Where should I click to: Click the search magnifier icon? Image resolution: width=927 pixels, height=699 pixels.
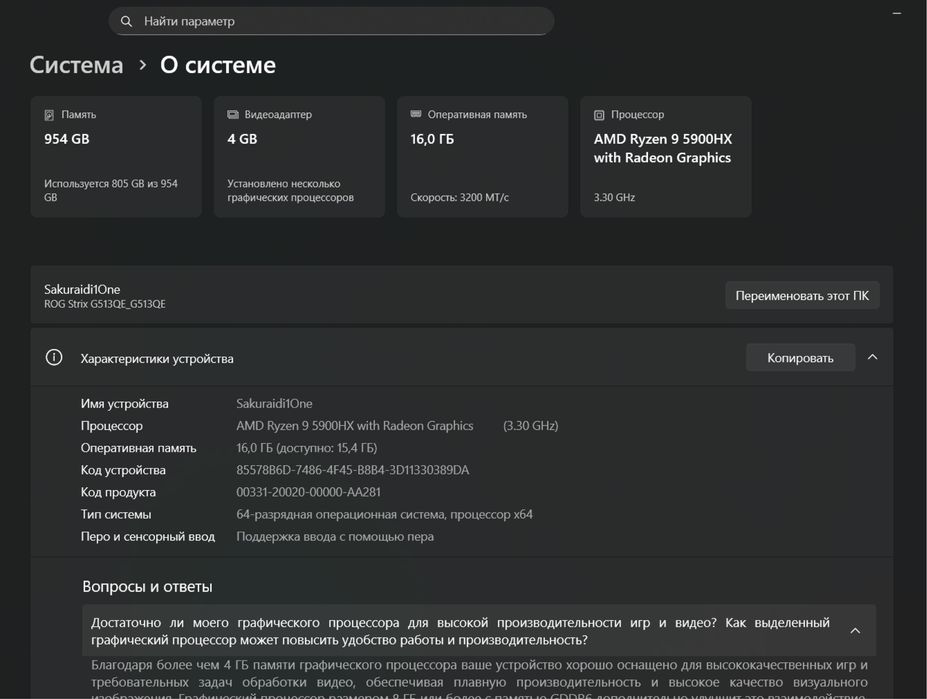click(126, 21)
